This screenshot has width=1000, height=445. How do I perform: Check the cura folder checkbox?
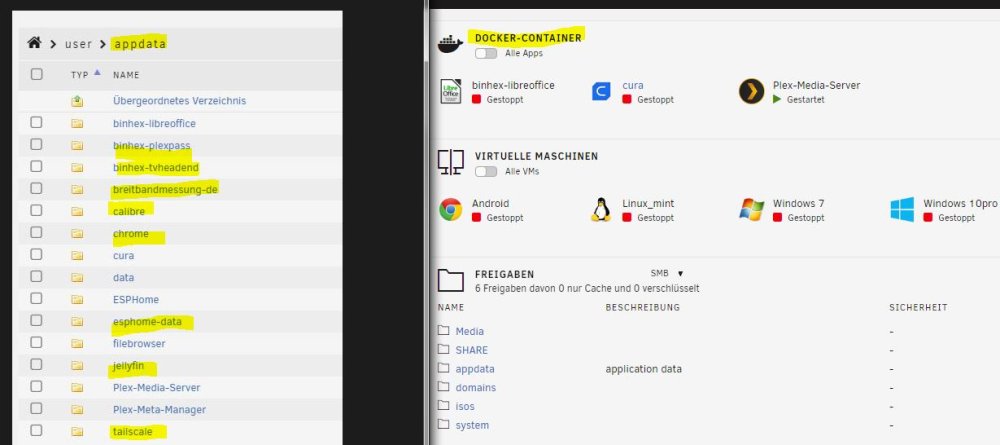tap(36, 254)
